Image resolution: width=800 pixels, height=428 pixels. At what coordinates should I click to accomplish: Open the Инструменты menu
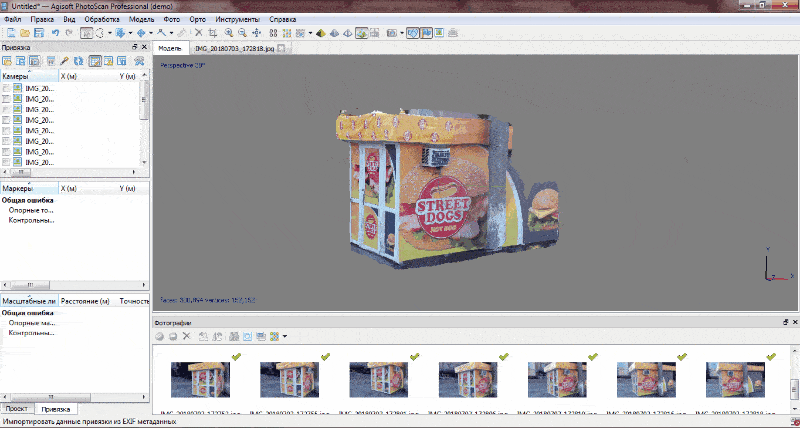click(x=237, y=19)
